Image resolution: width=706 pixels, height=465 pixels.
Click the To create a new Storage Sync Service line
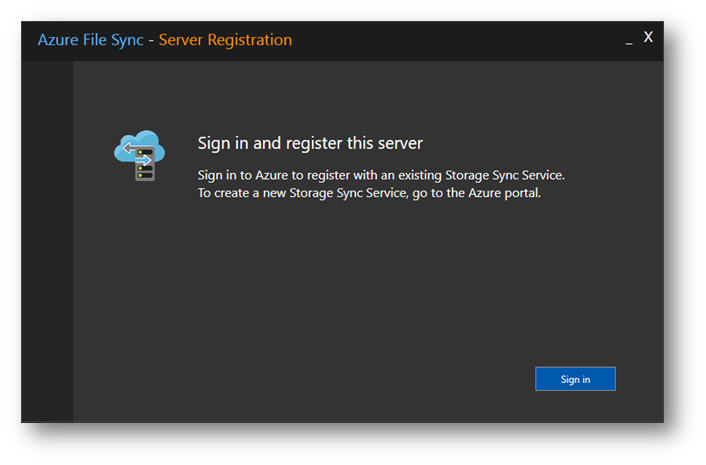click(369, 193)
